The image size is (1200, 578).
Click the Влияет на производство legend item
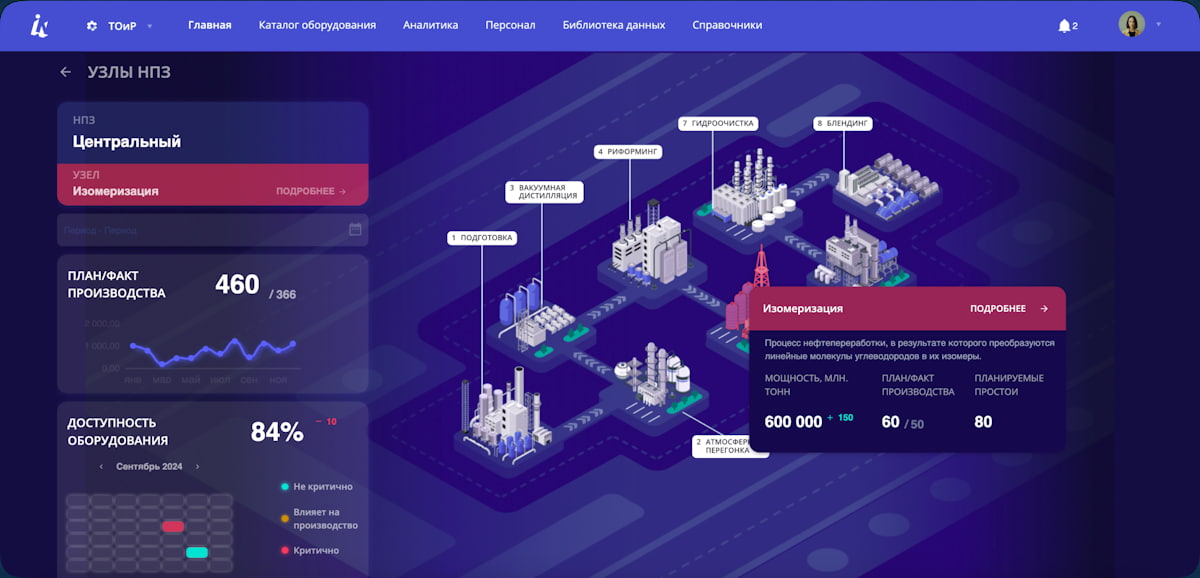[319, 519]
